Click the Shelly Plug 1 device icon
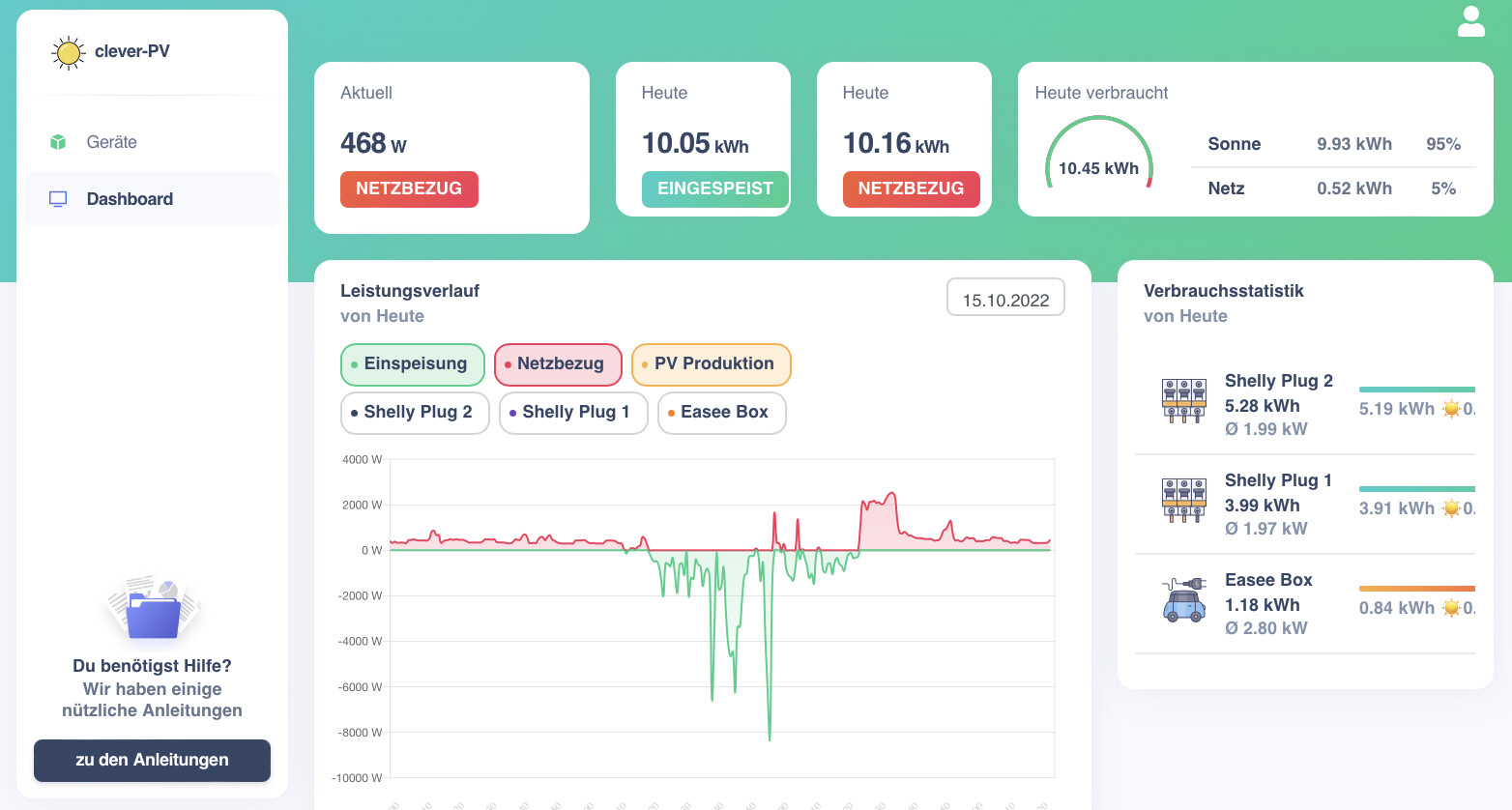 pyautogui.click(x=1184, y=501)
